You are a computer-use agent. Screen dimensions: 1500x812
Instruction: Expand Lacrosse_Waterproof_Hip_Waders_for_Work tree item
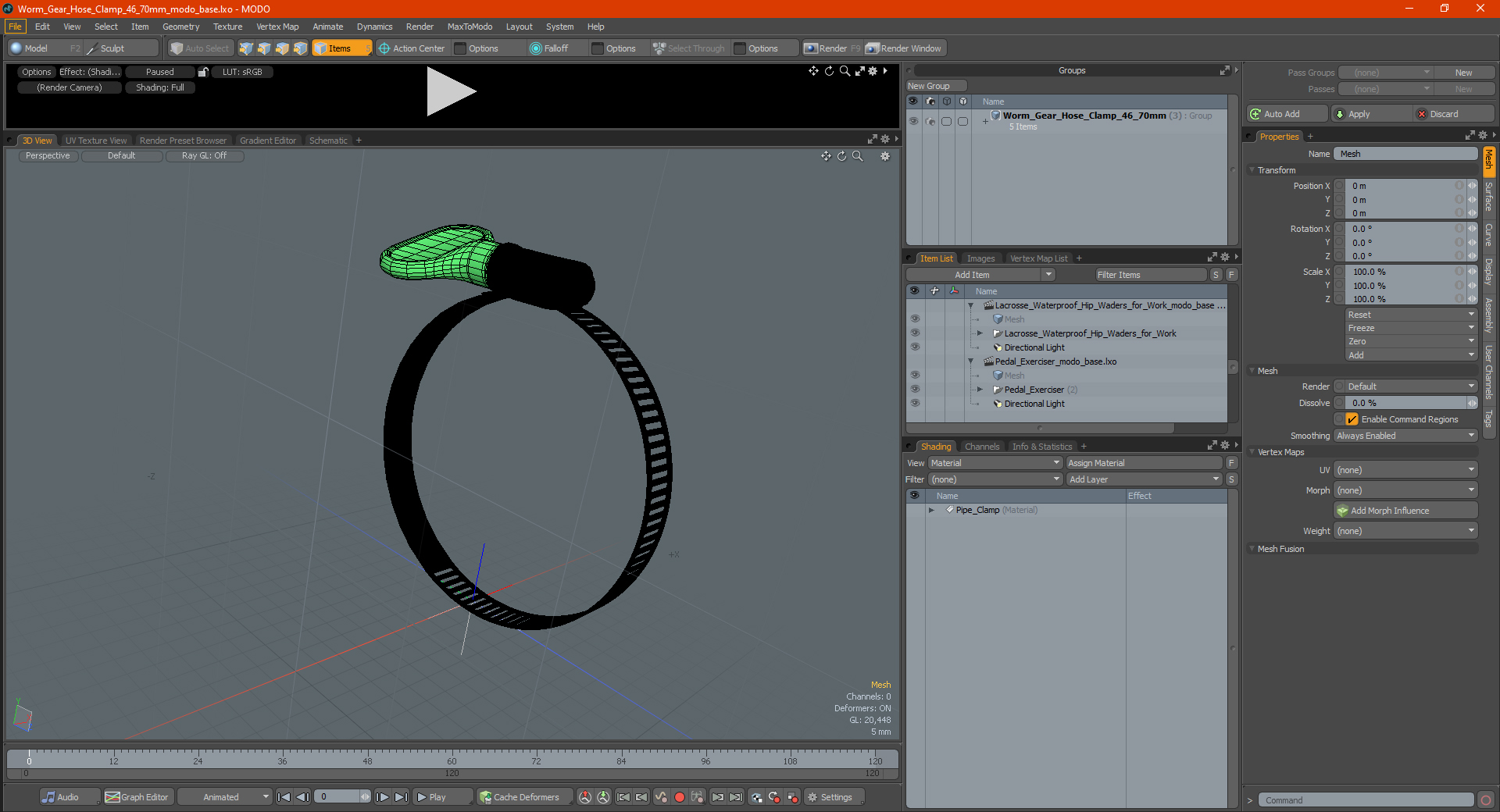click(980, 333)
